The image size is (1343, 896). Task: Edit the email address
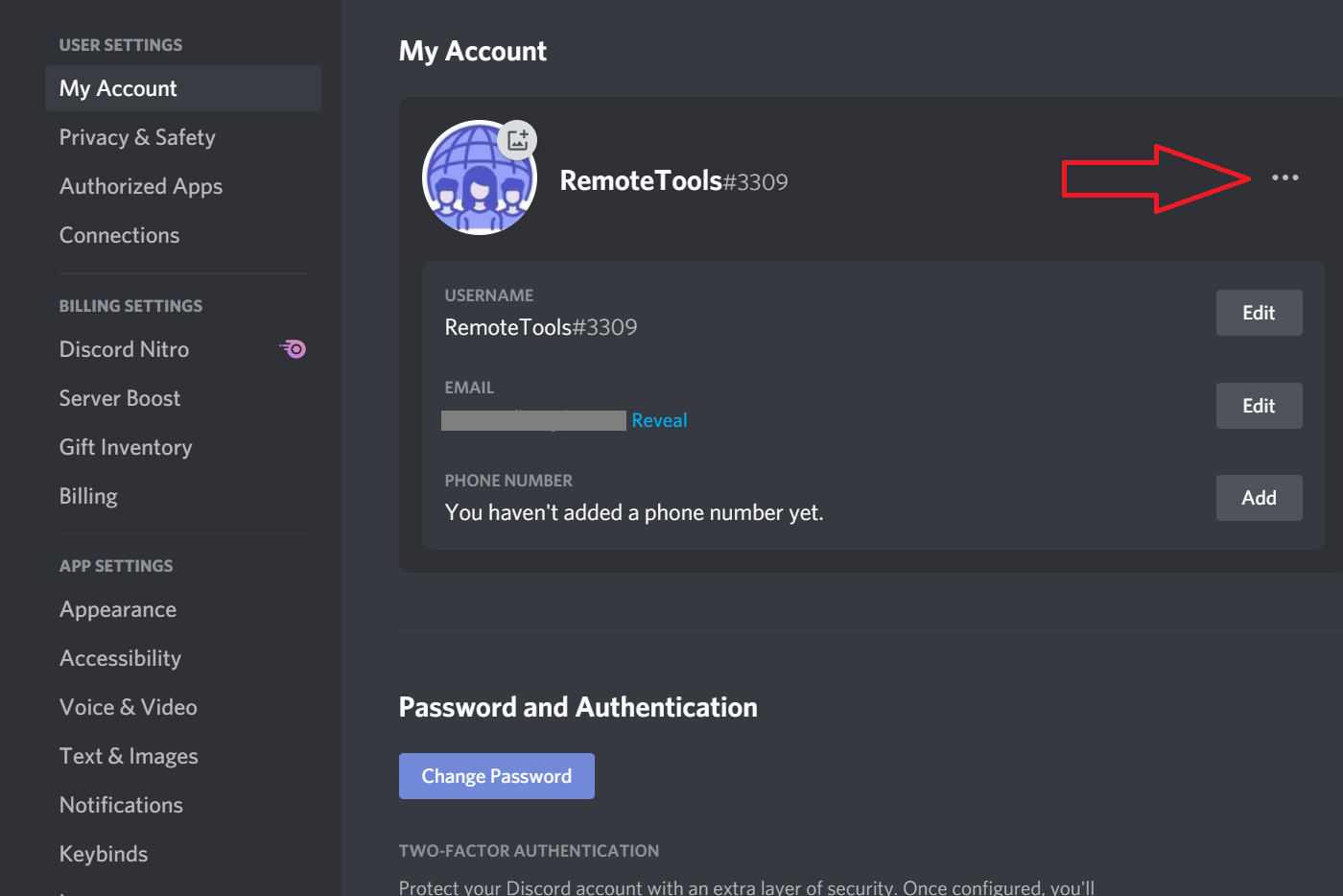[x=1259, y=405]
